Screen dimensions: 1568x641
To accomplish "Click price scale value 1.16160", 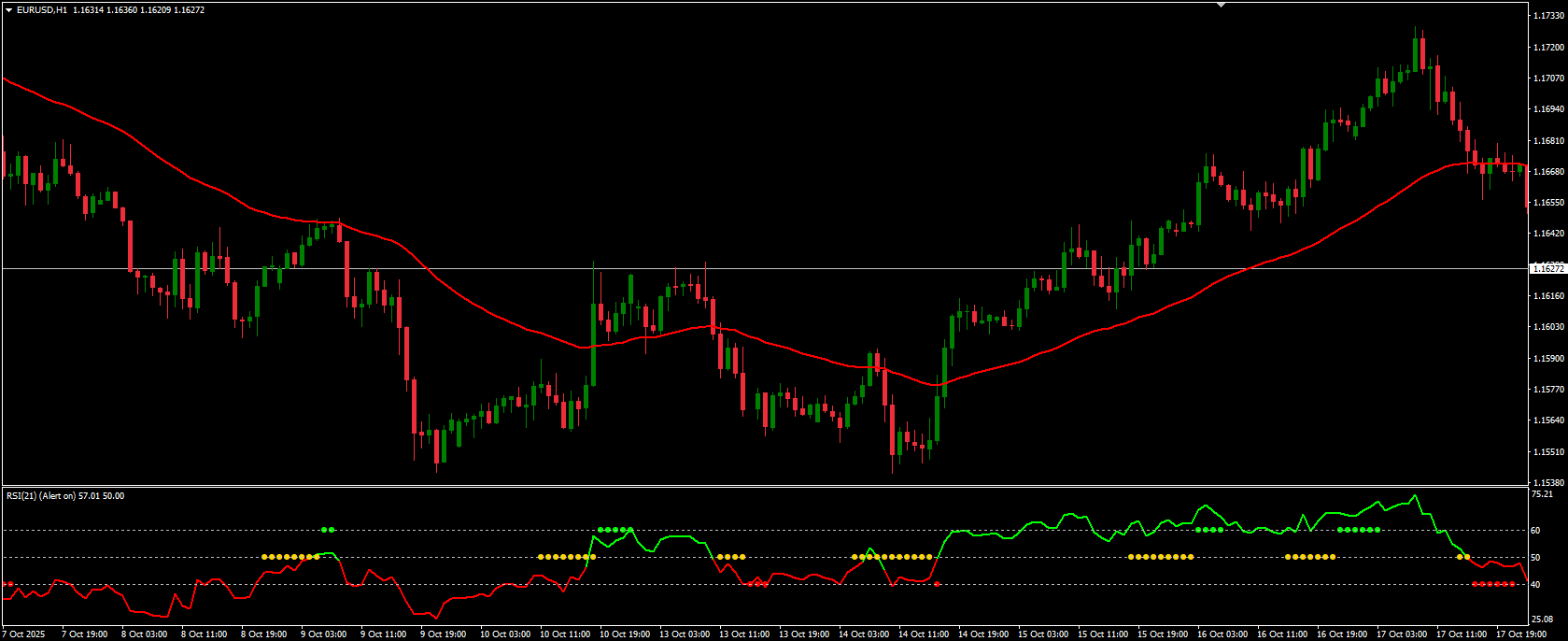I will [1548, 296].
